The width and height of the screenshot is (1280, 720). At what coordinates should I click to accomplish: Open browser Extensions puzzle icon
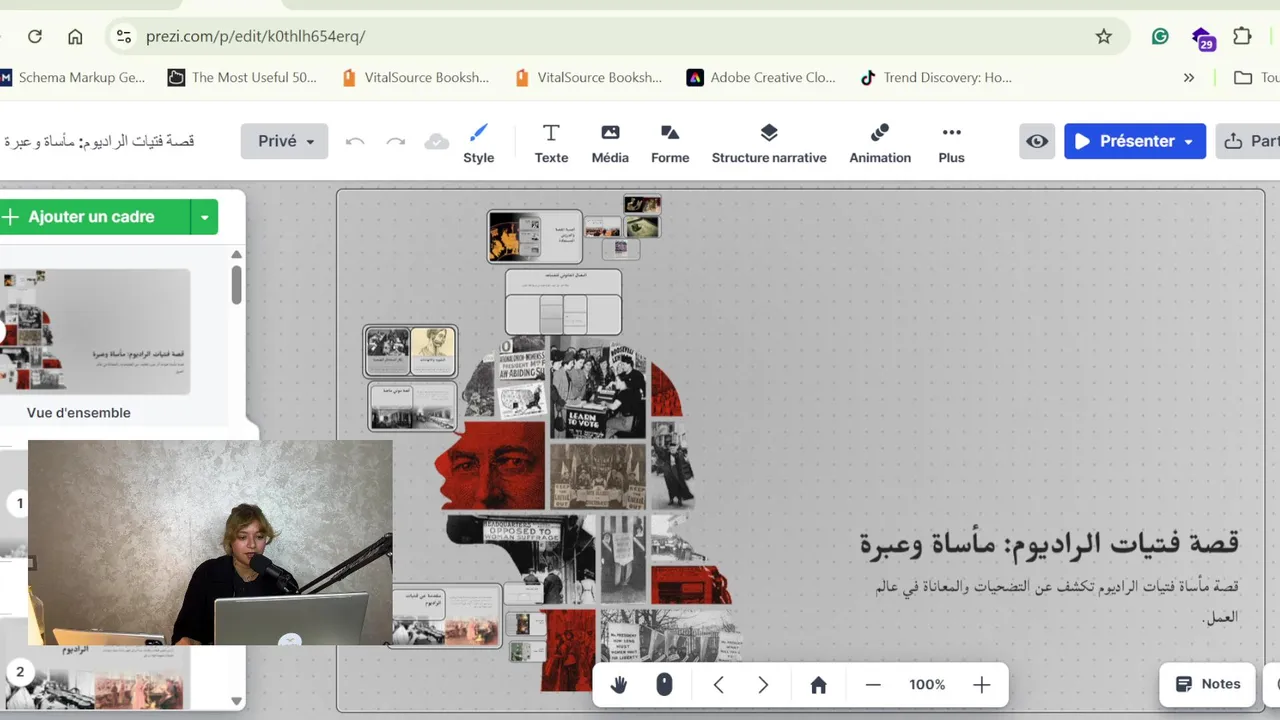[x=1242, y=37]
